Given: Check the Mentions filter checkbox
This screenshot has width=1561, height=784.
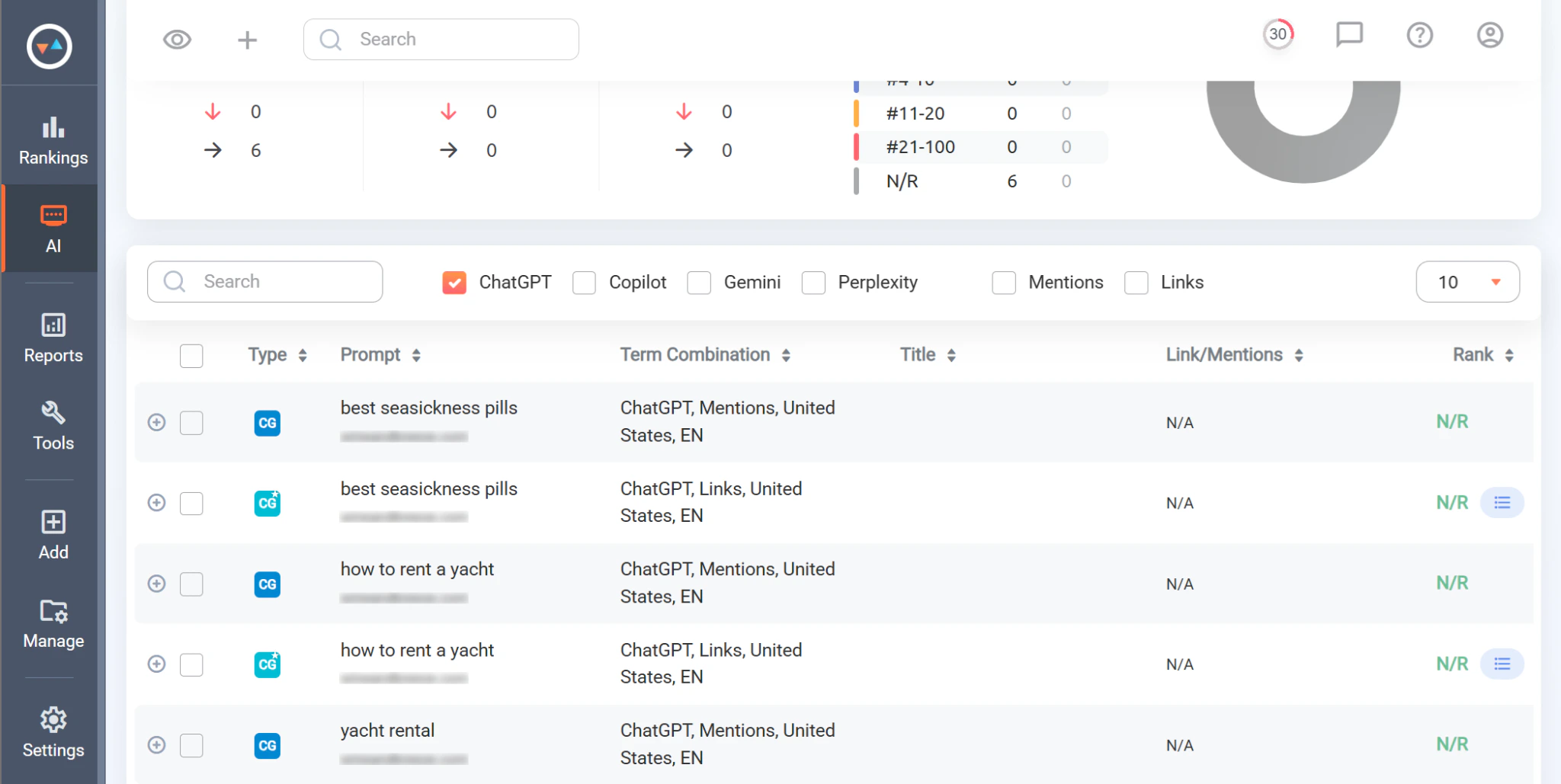Looking at the screenshot, I should (x=1004, y=283).
